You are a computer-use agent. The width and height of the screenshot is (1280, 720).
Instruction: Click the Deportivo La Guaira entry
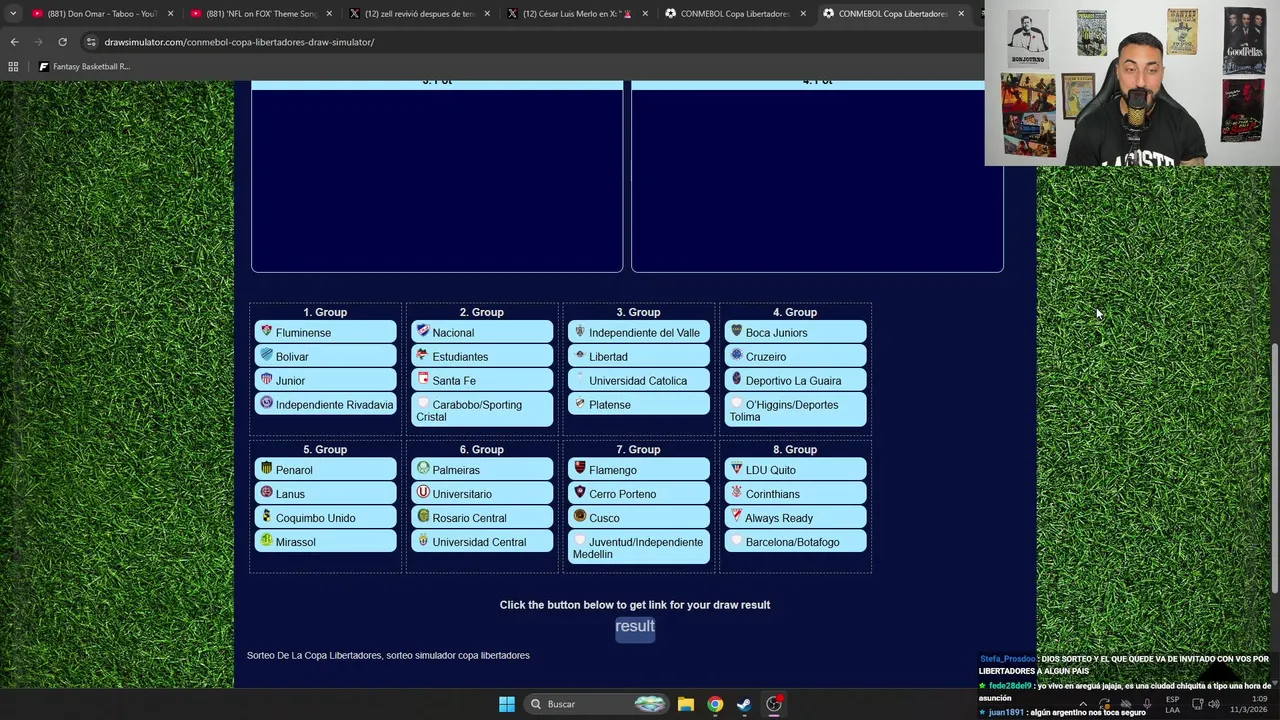[795, 380]
